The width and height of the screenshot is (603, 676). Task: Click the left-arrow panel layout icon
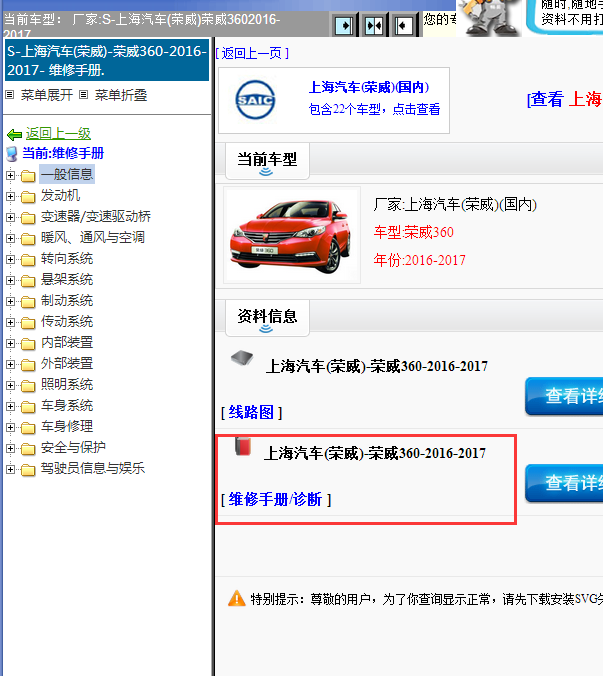[x=403, y=26]
